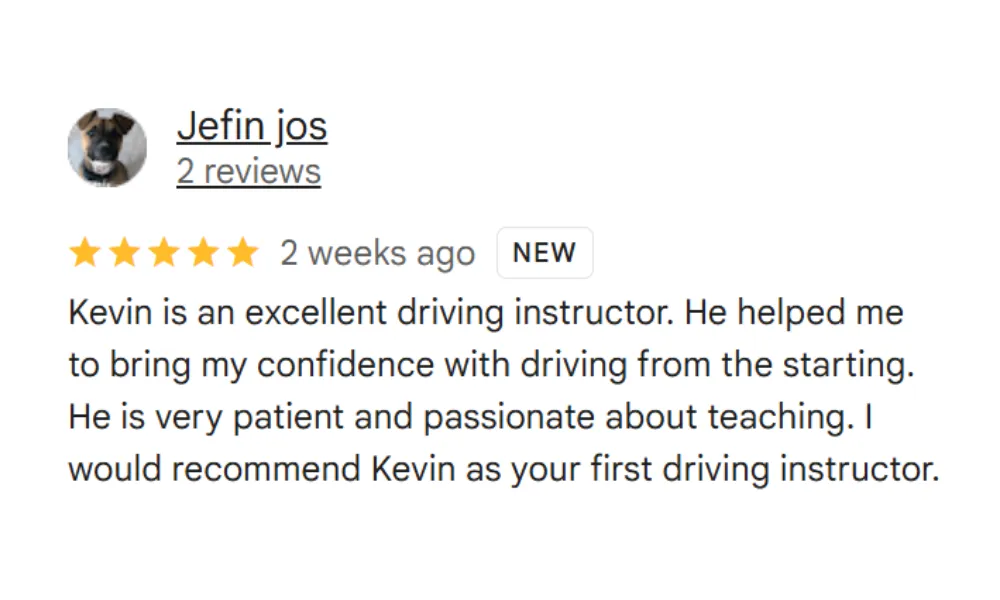
Task: Open the 2 reviews link
Action: [249, 172]
